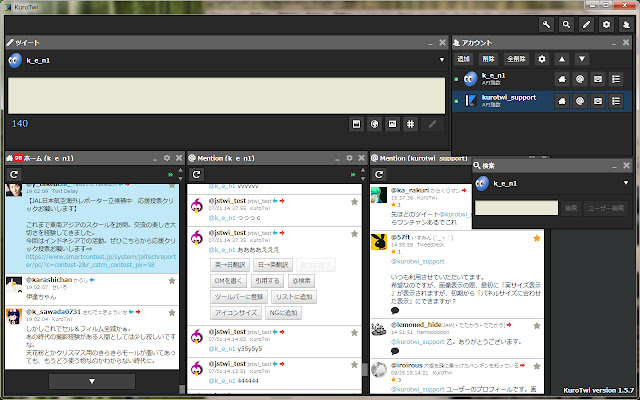
Task: Load more tweets with down arrow button
Action: (x=92, y=381)
